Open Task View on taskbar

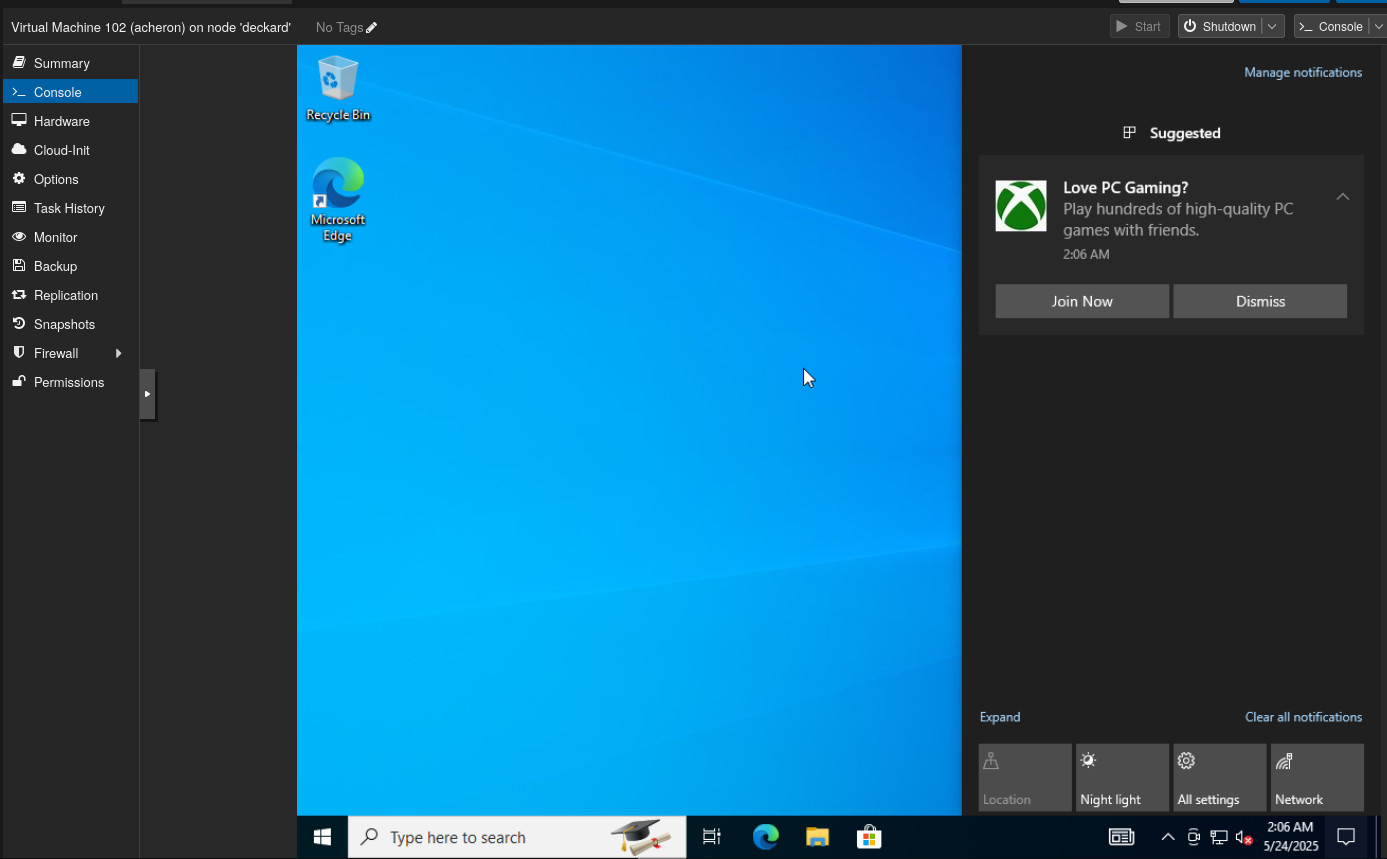(x=712, y=837)
